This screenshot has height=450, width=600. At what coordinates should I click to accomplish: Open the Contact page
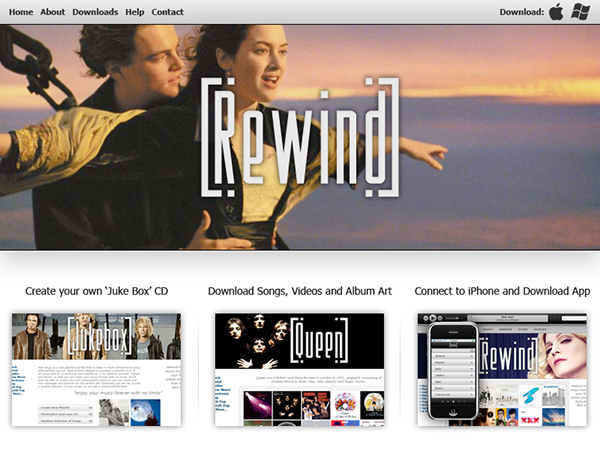[168, 12]
